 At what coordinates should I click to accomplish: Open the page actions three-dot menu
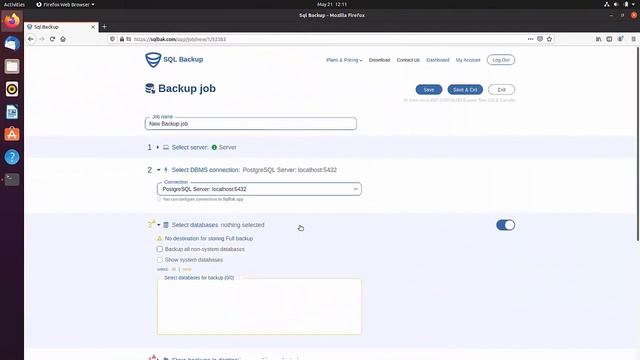[x=530, y=39]
